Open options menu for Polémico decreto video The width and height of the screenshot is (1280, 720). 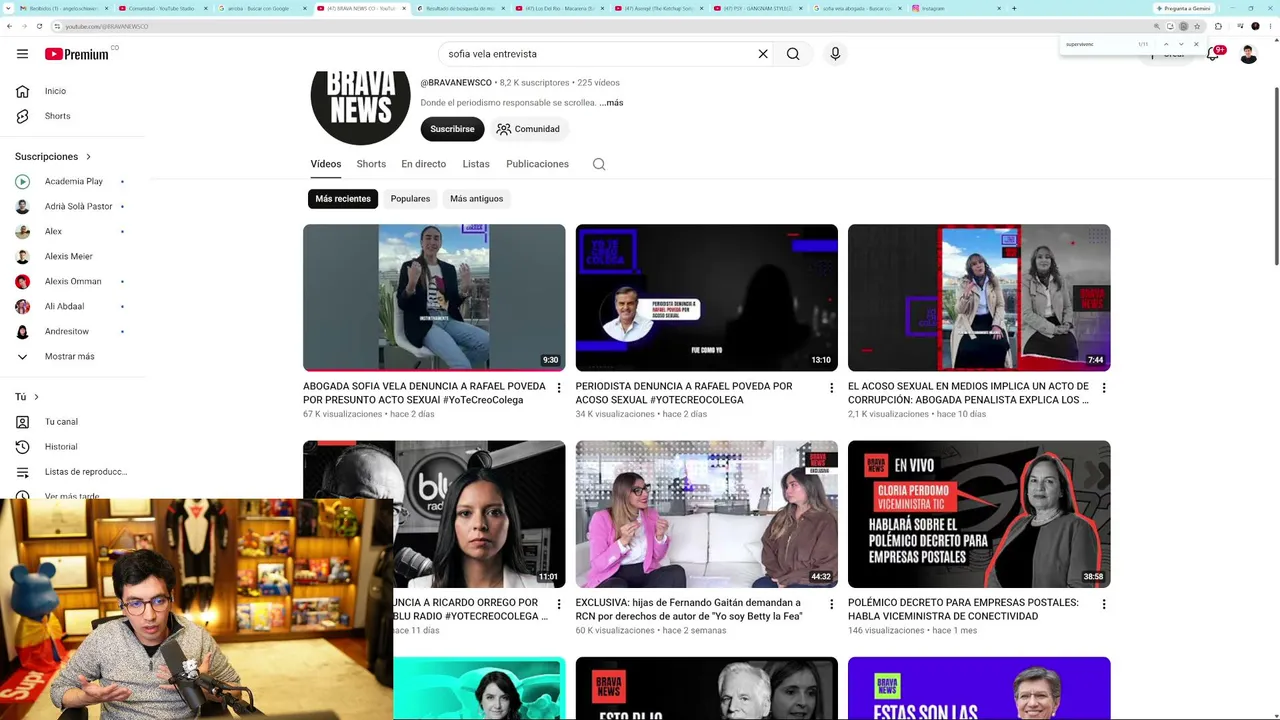click(1104, 605)
